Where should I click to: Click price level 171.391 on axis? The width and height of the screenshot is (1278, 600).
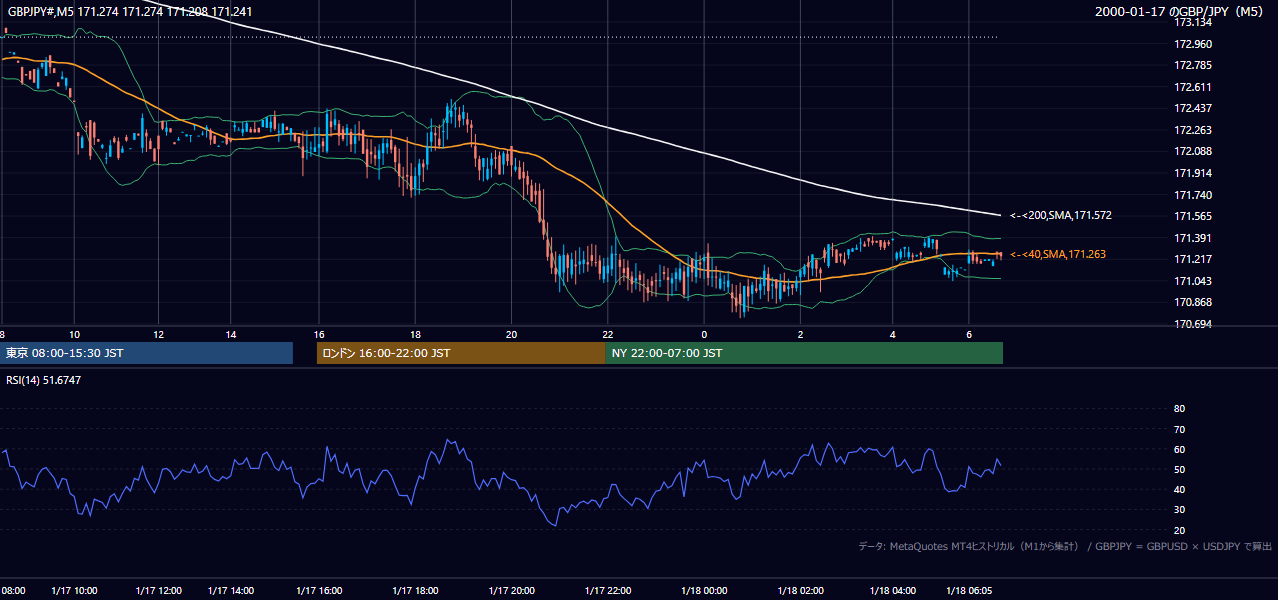1193,238
